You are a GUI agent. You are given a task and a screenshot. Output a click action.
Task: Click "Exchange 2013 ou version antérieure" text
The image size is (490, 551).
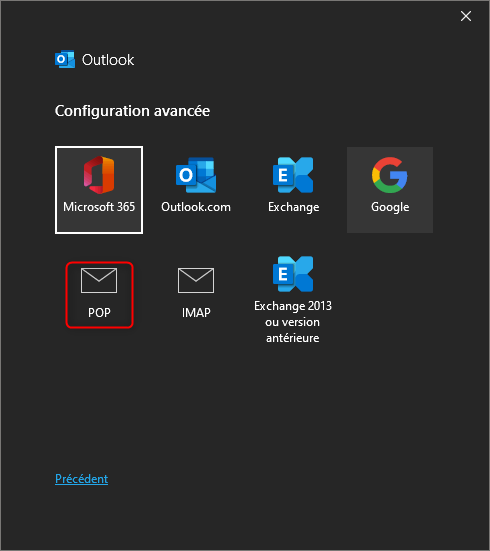293,322
